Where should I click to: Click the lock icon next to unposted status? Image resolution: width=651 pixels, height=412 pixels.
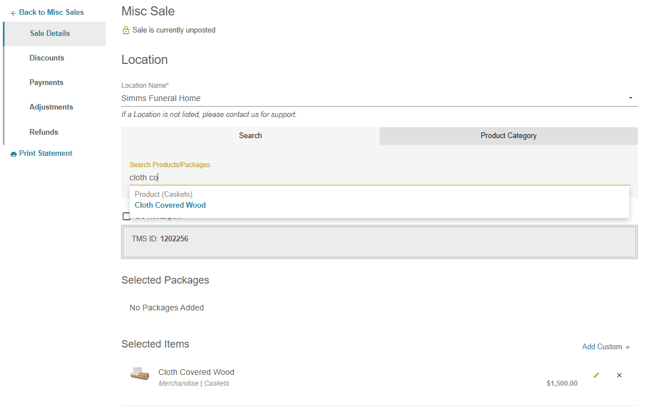click(126, 31)
